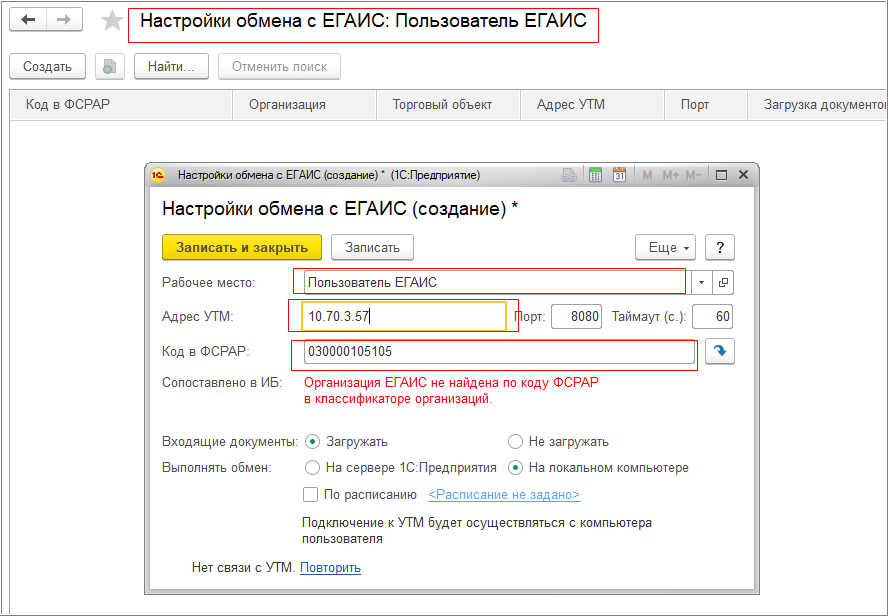
Task: Click the Код в ФСРАР column header
Action: coord(121,105)
